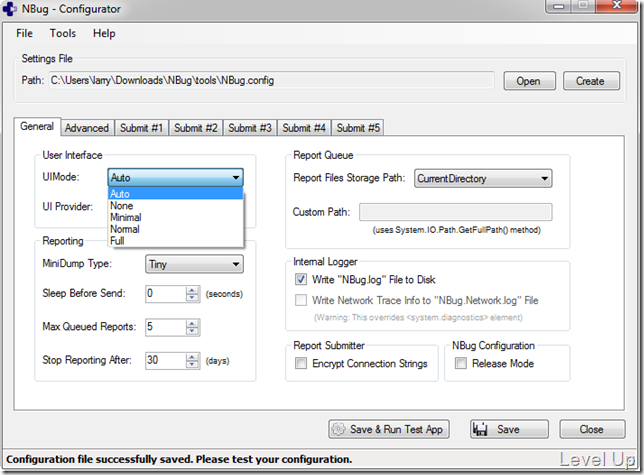The width and height of the screenshot is (644, 475).
Task: Select the General tab
Action: point(37,126)
